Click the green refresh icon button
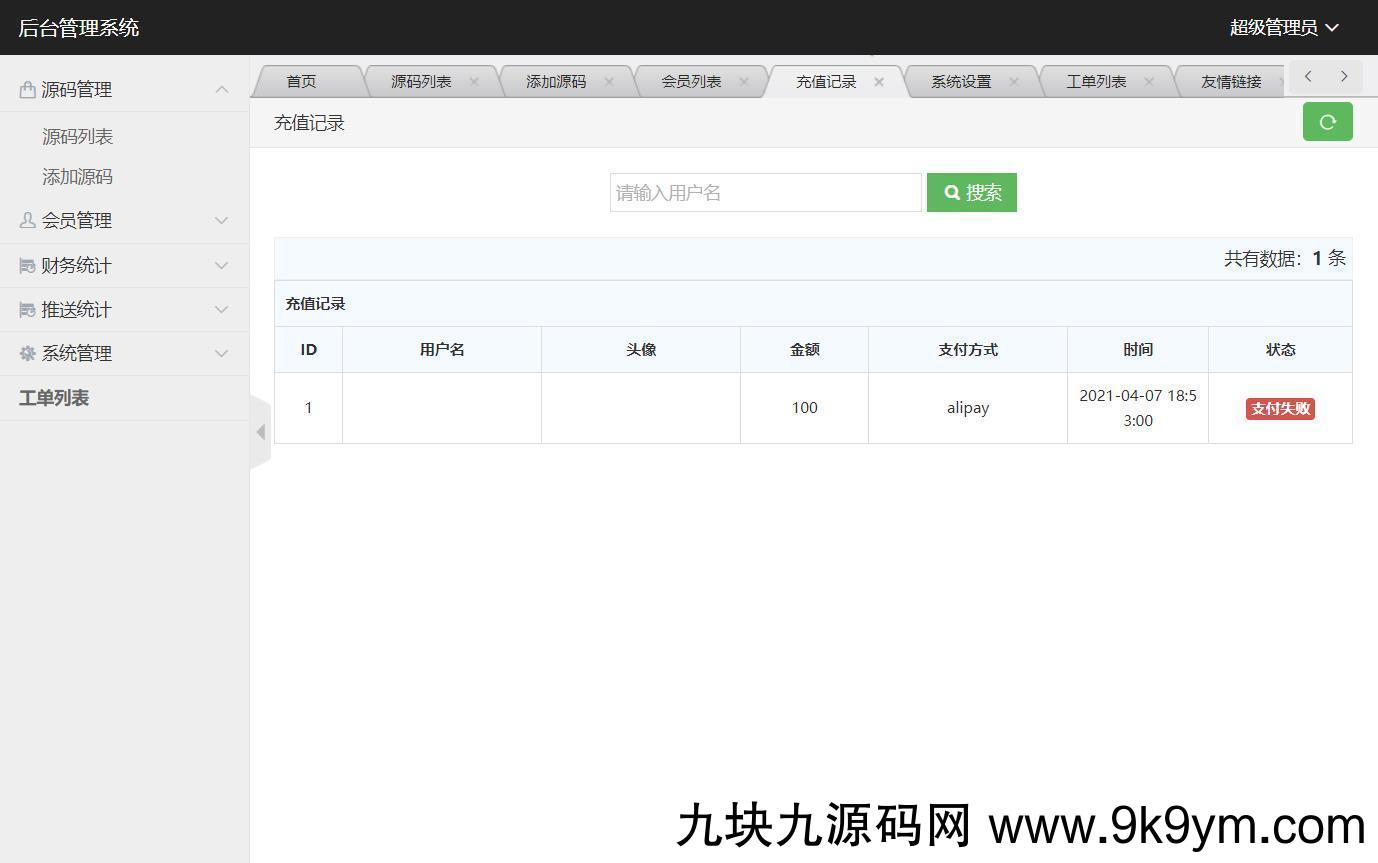 tap(1327, 122)
